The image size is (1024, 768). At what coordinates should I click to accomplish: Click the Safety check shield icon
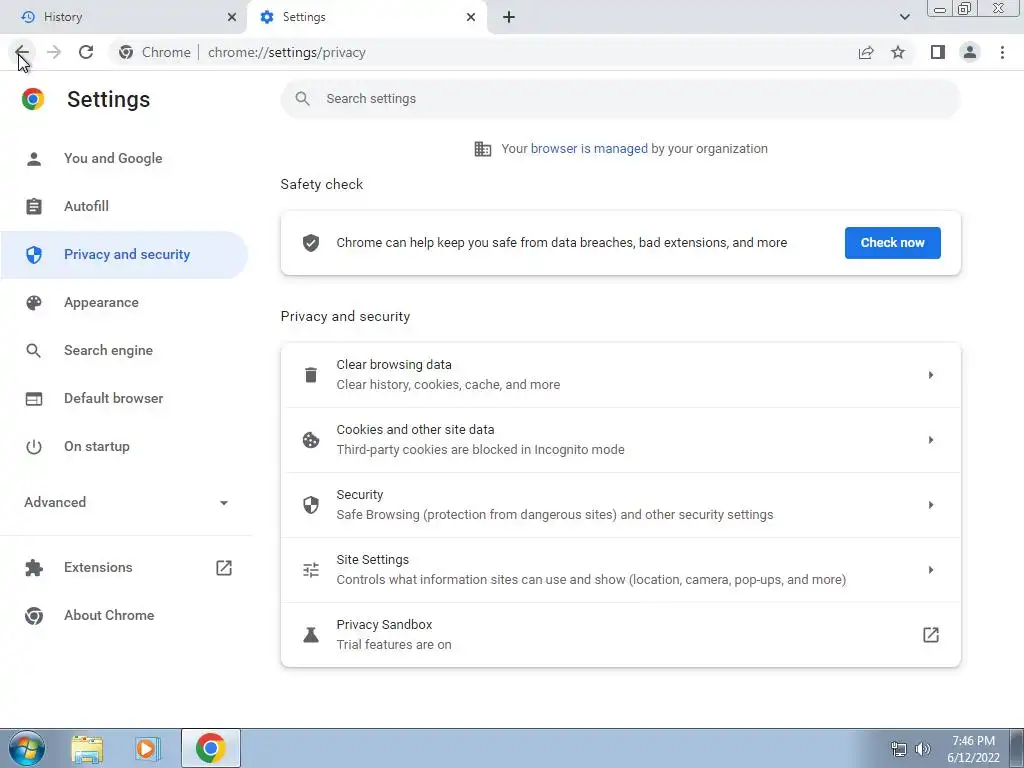(x=311, y=243)
